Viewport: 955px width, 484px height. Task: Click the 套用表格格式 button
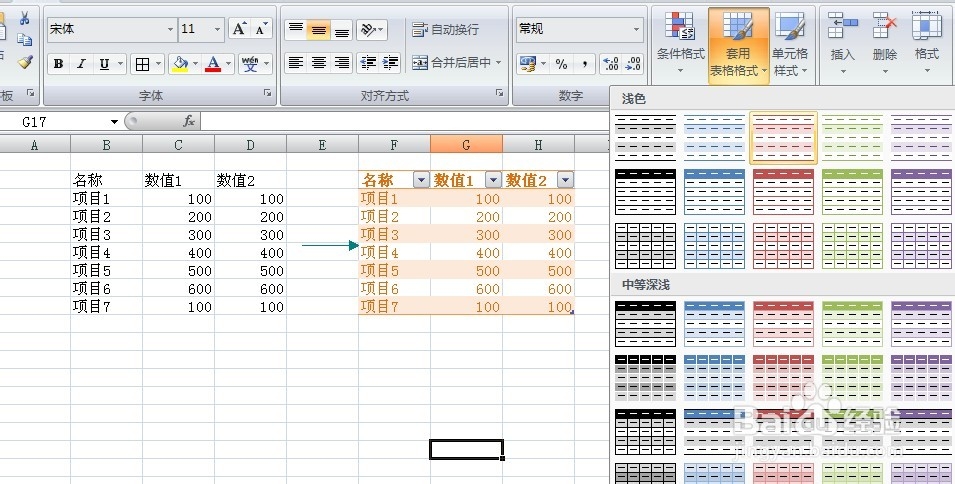pos(738,44)
